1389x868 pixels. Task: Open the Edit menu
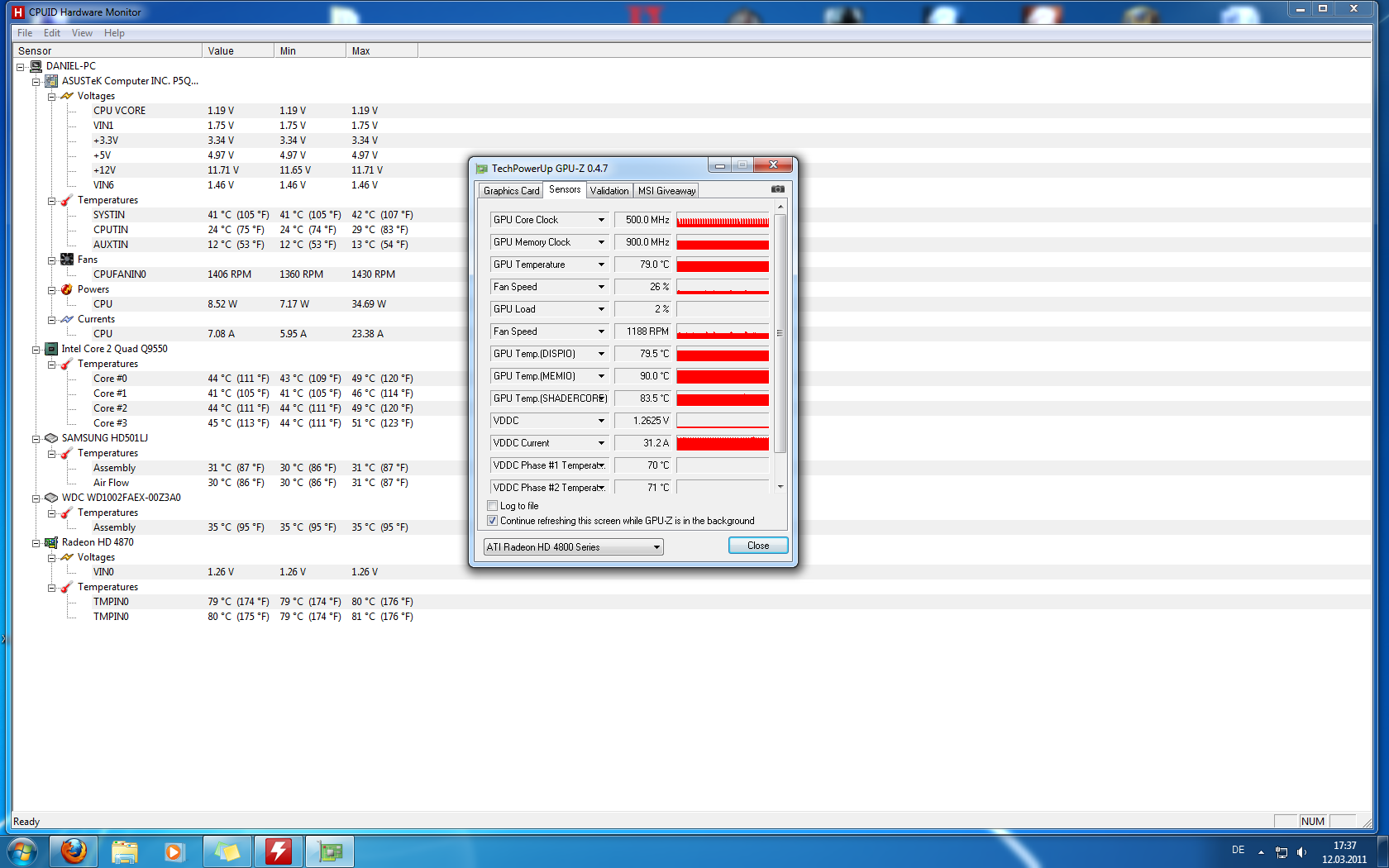pyautogui.click(x=52, y=33)
